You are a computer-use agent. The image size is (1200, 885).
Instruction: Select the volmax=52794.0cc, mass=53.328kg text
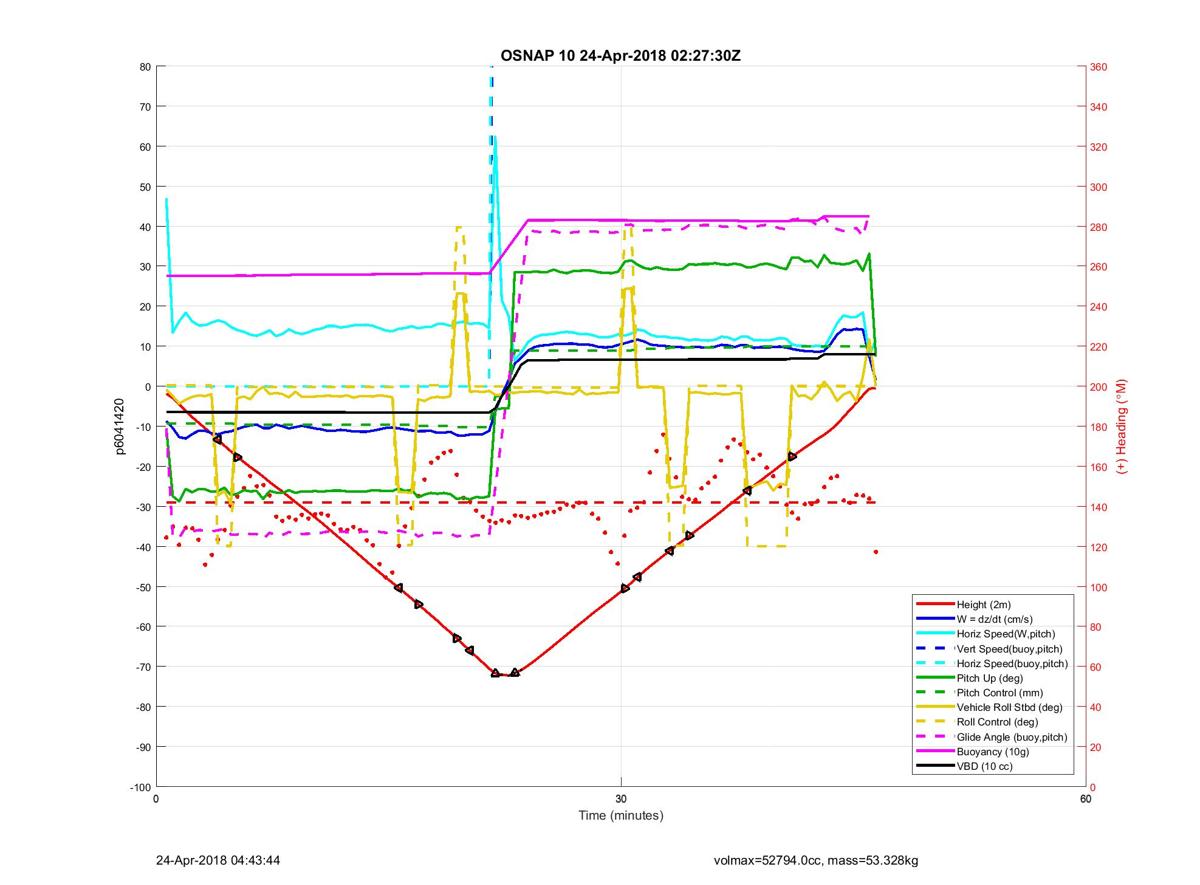click(815, 860)
